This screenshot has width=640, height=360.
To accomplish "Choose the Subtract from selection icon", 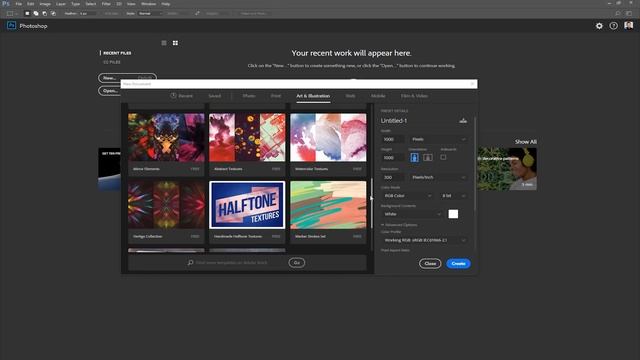I will [44, 13].
